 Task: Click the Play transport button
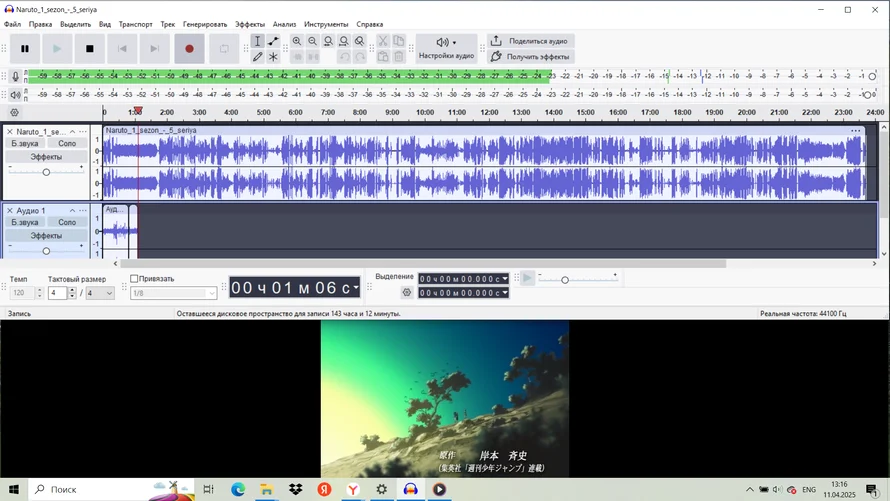57,49
